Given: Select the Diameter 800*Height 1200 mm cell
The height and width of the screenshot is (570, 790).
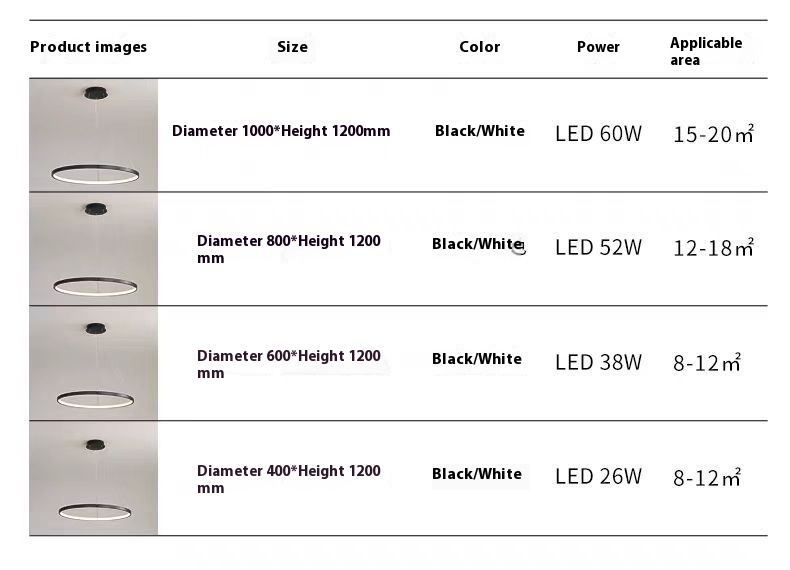Looking at the screenshot, I should click(x=288, y=249).
